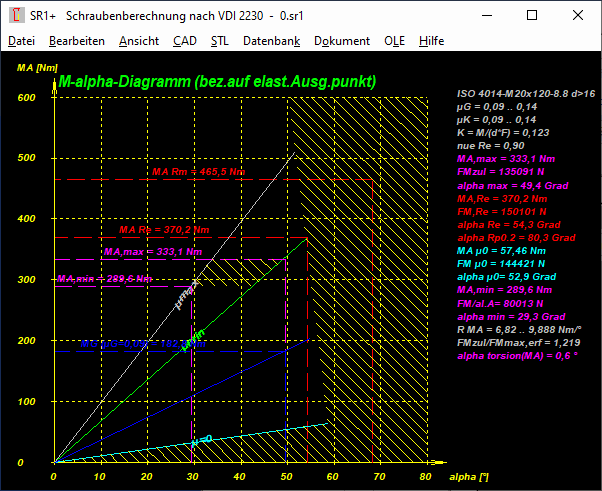Click the M-alpha-Diagramm title text

217,81
